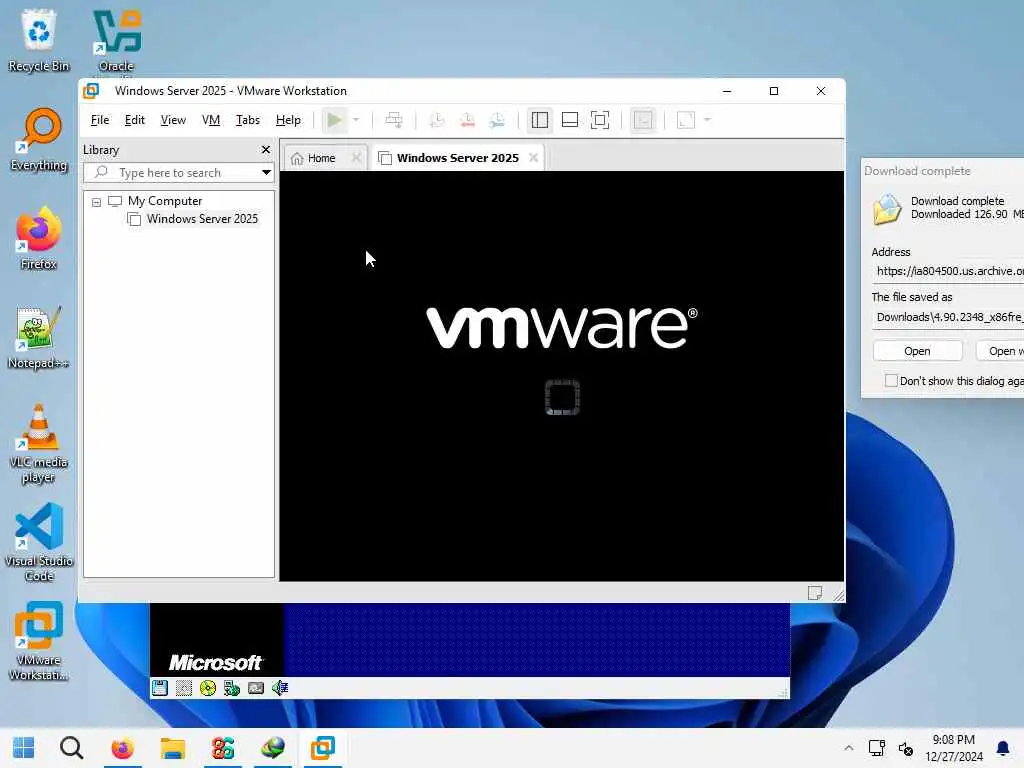Open the power options dropdown arrow

(x=356, y=120)
